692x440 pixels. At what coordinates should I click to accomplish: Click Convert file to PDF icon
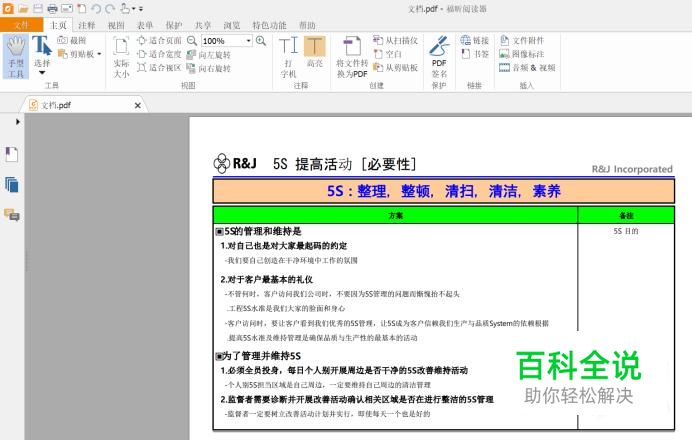pos(352,56)
